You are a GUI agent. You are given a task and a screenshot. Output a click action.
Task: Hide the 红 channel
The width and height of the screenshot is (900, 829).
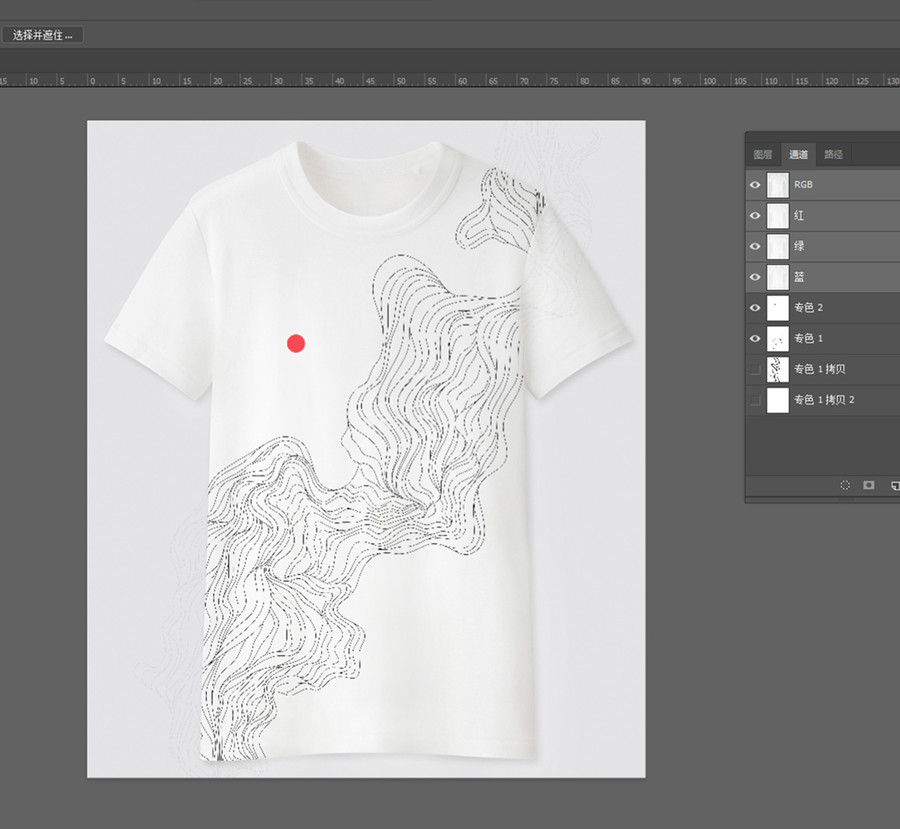point(755,215)
